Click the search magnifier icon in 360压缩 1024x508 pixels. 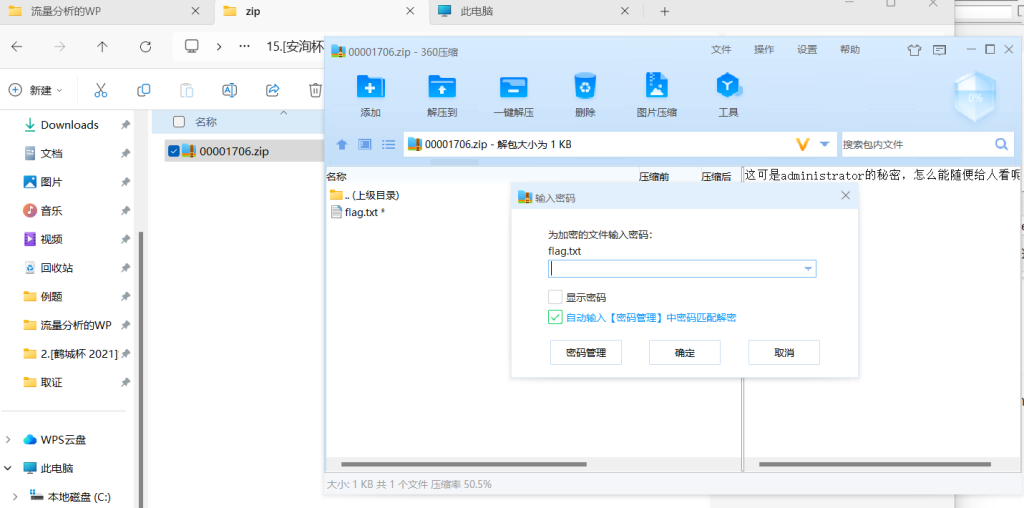click(x=1000, y=144)
